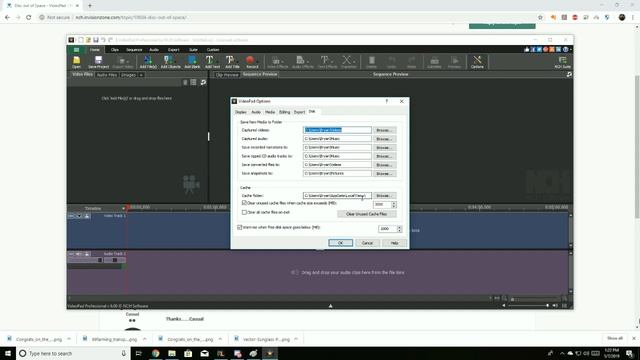This screenshot has width=640, height=360.
Task: Click the list view icon in media bin
Action: (x=193, y=82)
